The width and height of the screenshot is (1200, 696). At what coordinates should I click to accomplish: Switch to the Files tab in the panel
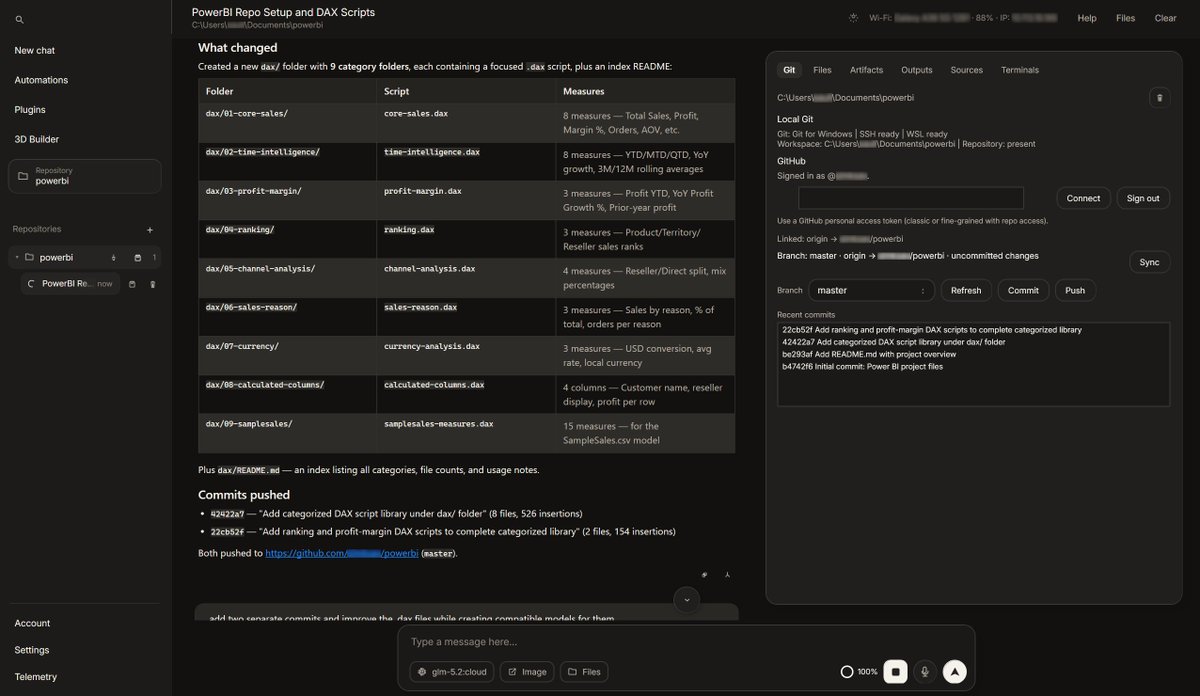tap(822, 70)
